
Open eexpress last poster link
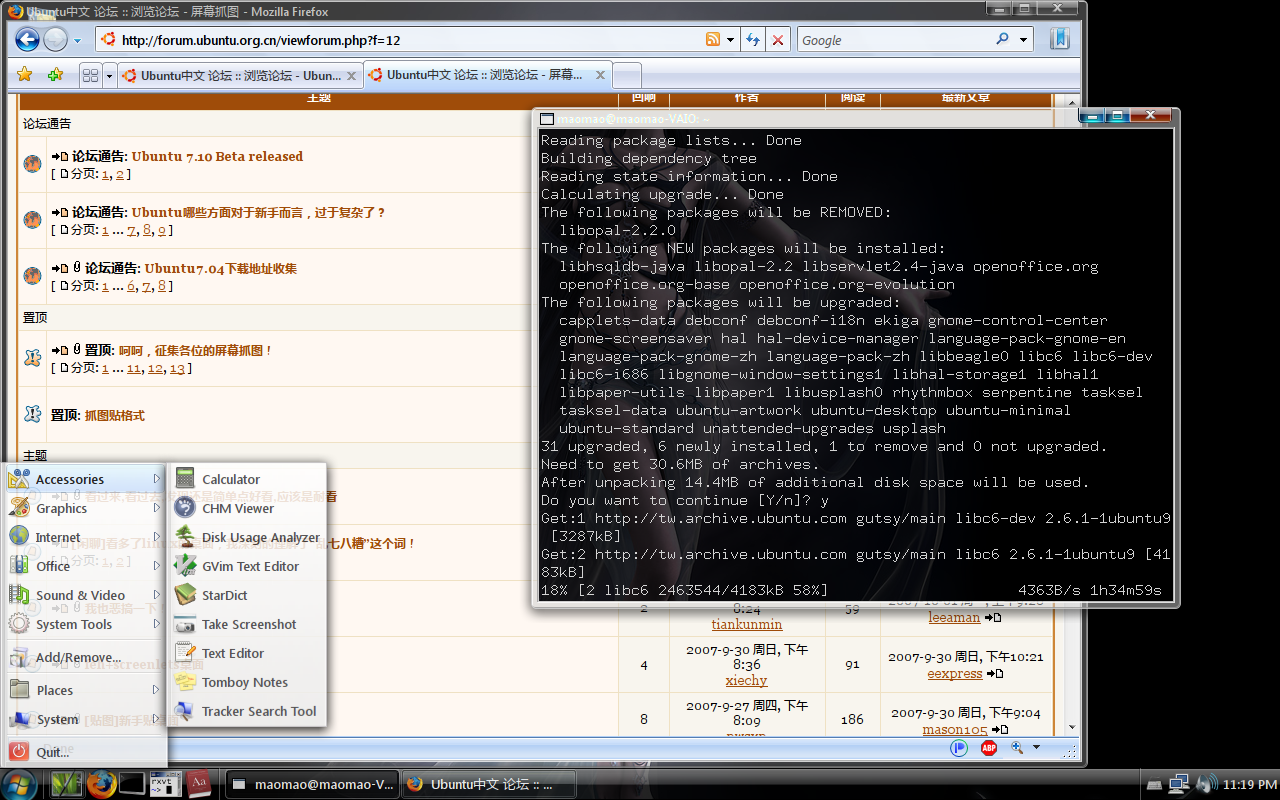click(955, 673)
